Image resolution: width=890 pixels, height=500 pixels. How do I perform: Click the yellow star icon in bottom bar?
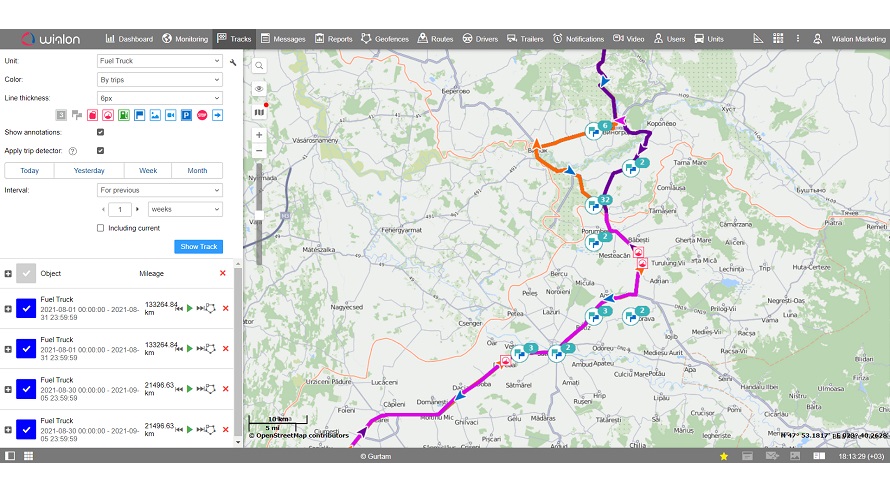coord(724,456)
